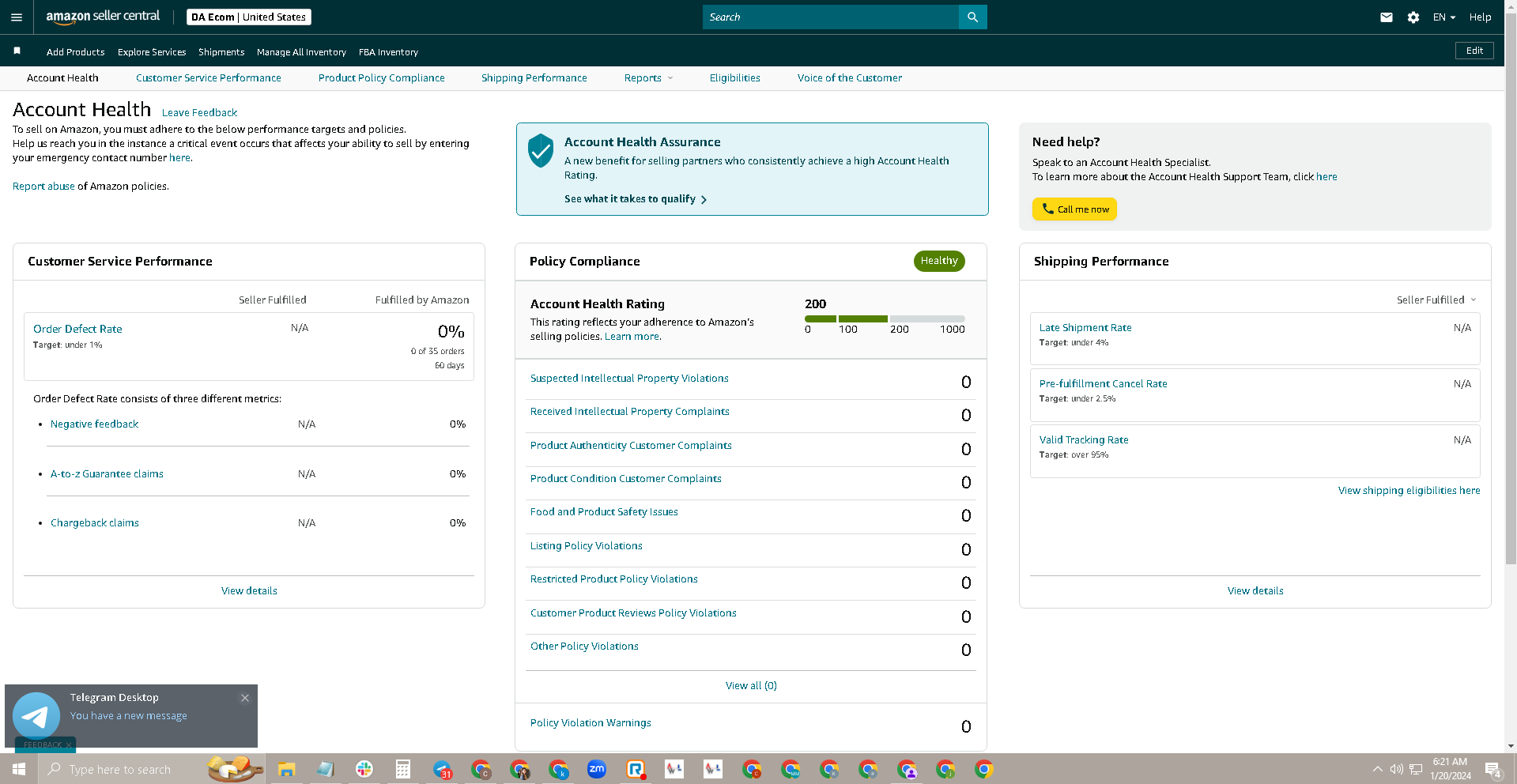Click the DA Ecom United States account switcher
Viewport: 1517px width, 784px height.
(x=249, y=17)
